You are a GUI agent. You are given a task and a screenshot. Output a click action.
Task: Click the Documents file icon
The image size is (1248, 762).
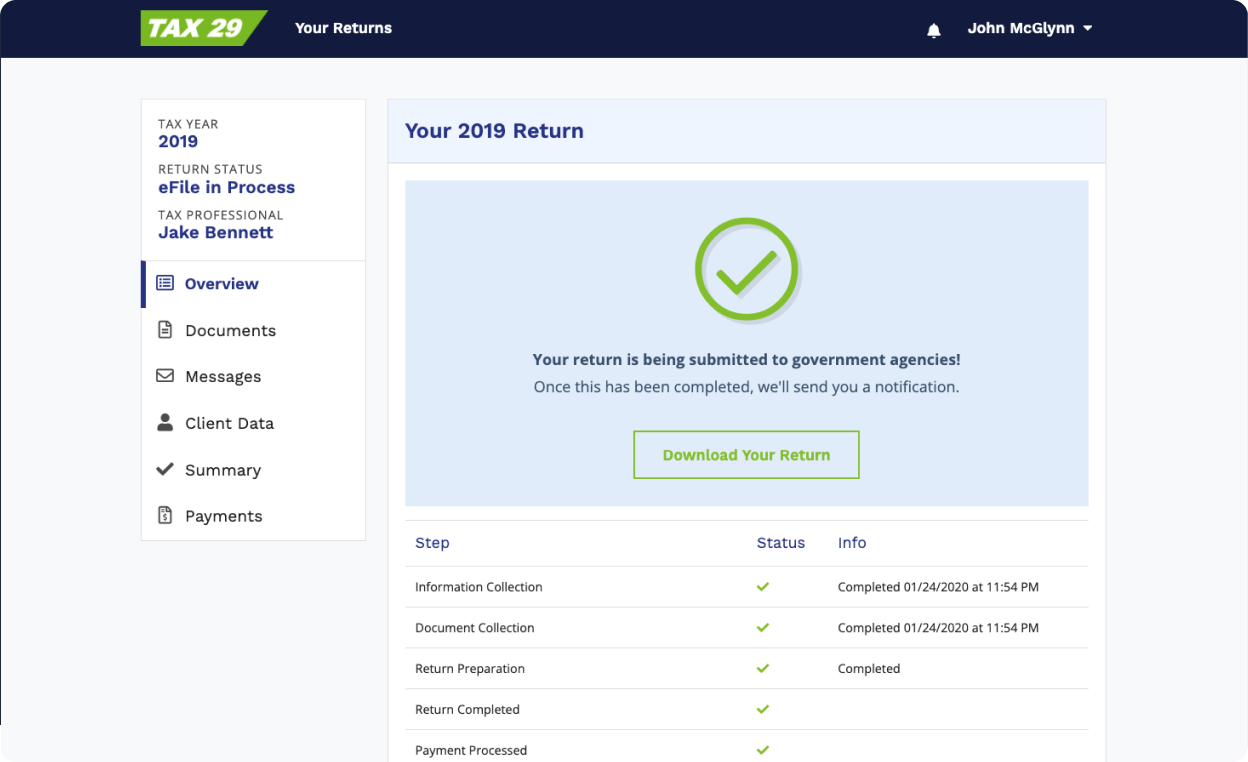(x=165, y=330)
